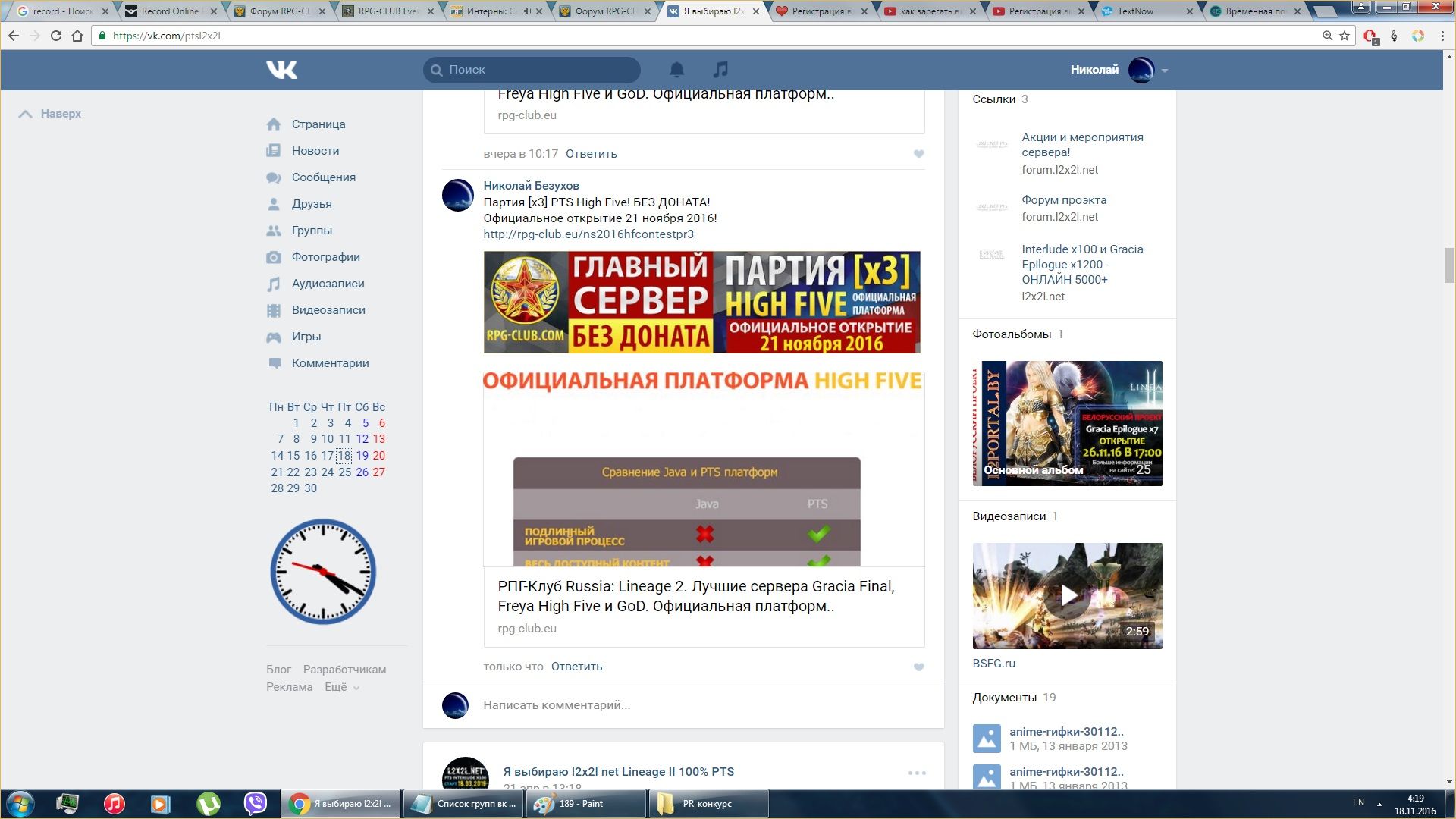The width and height of the screenshot is (1456, 819).
Task: Click Наверх to go to top
Action: click(x=50, y=114)
